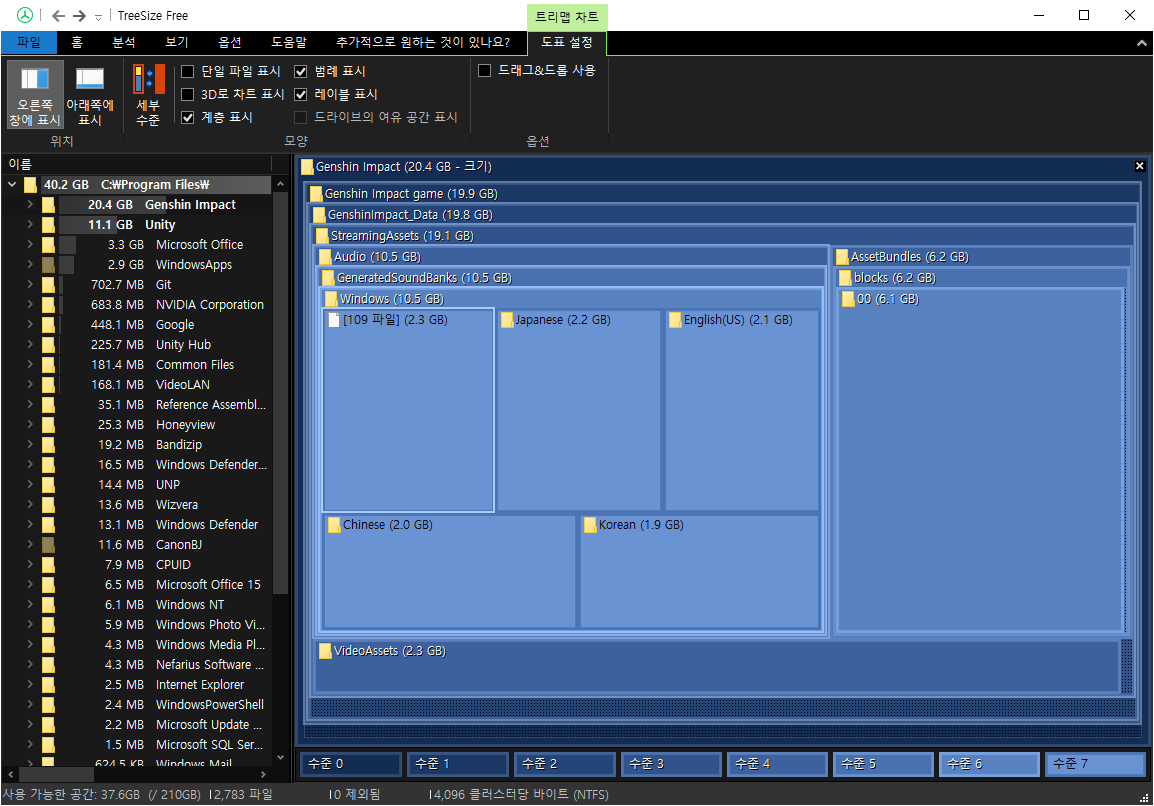
Task: Go forward with the right arrow icon
Action: (79, 15)
